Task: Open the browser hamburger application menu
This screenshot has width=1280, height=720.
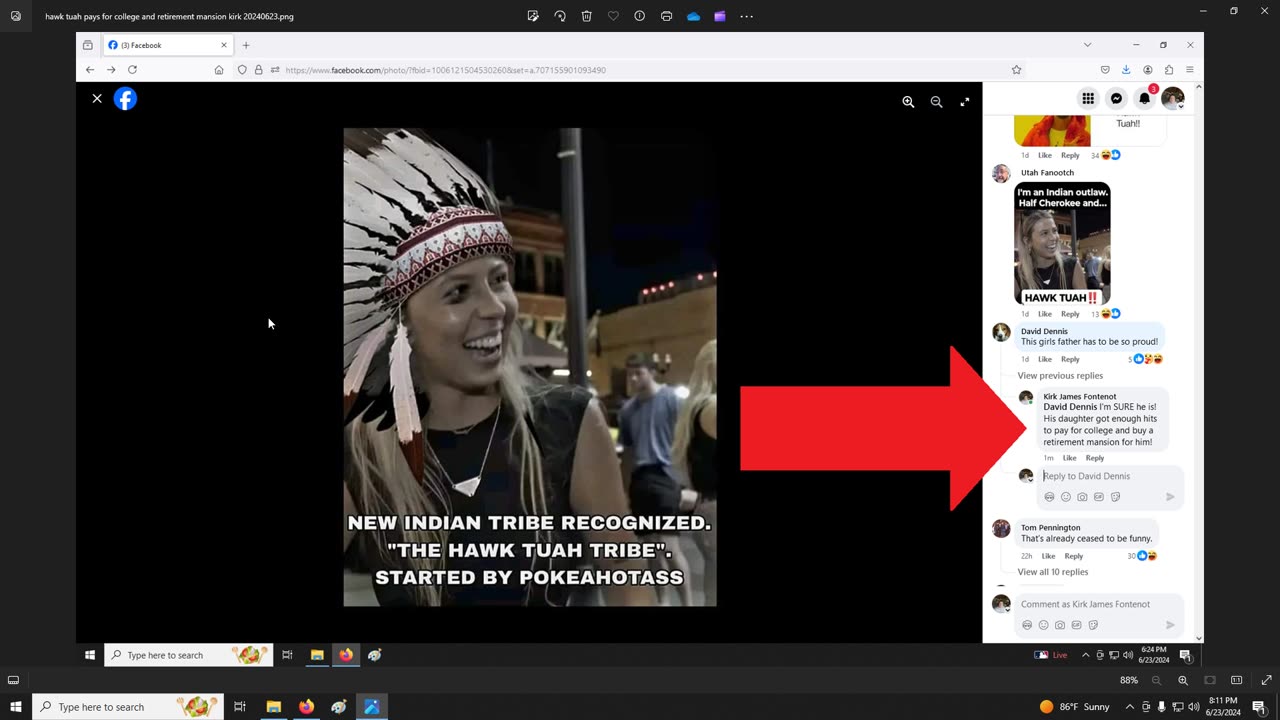Action: (1190, 70)
